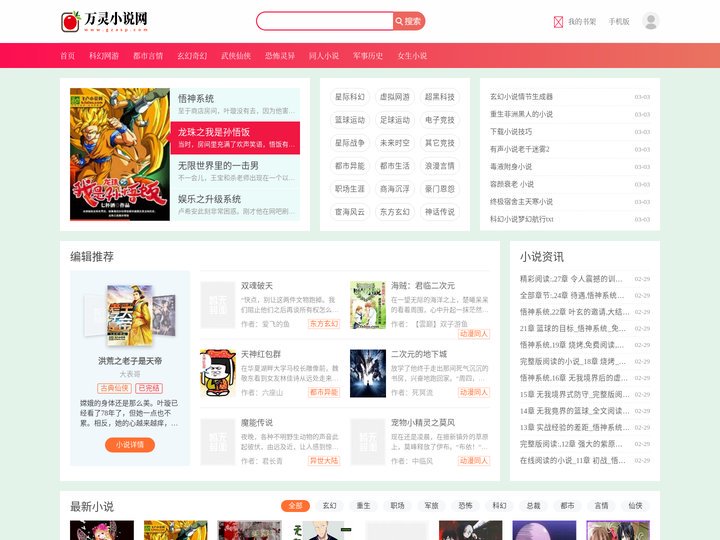Open the 科幻网游 navigation item
Viewport: 720px width, 540px height.
[x=104, y=56]
